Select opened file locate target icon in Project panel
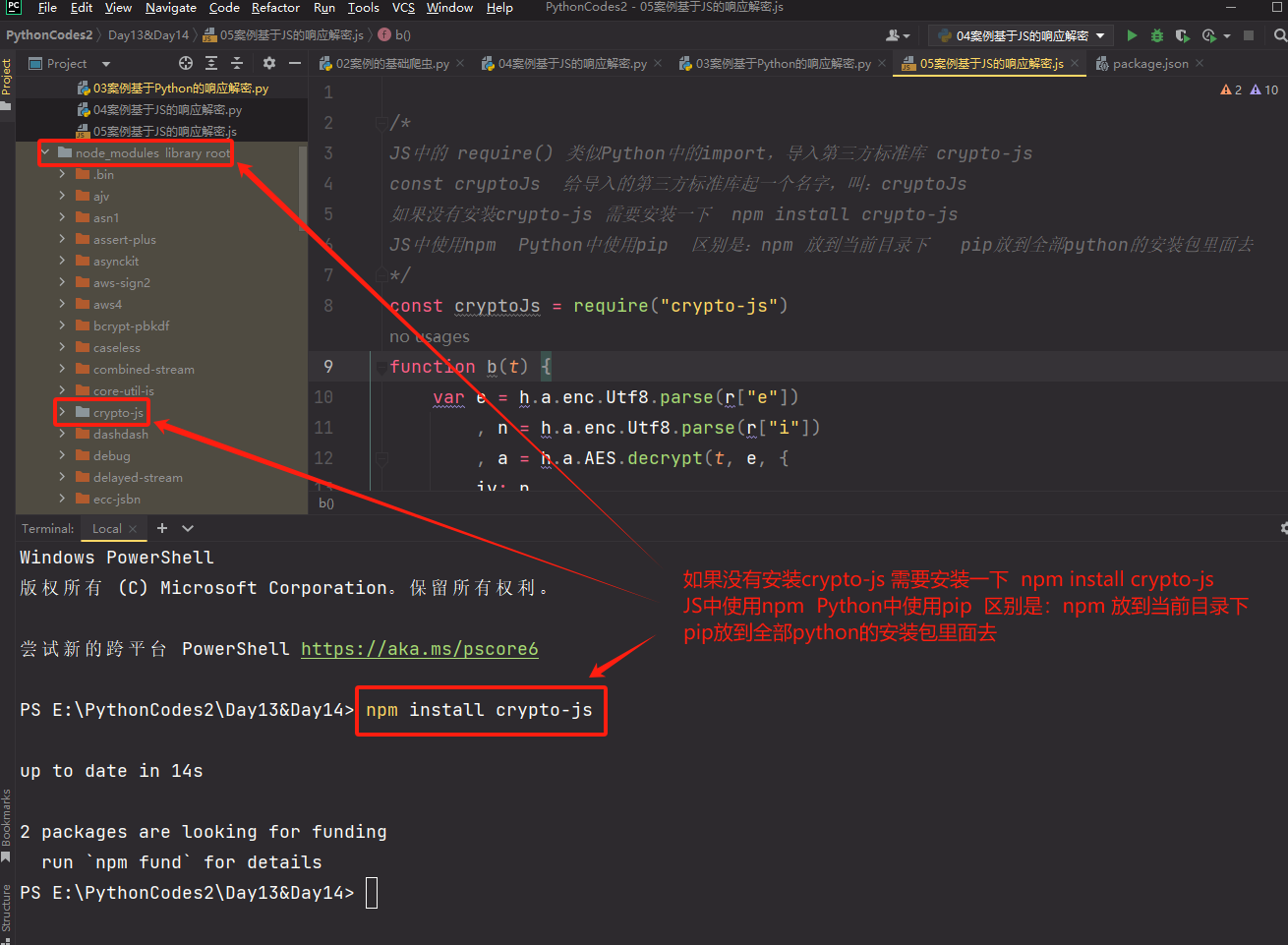This screenshot has width=1288, height=945. click(x=186, y=63)
